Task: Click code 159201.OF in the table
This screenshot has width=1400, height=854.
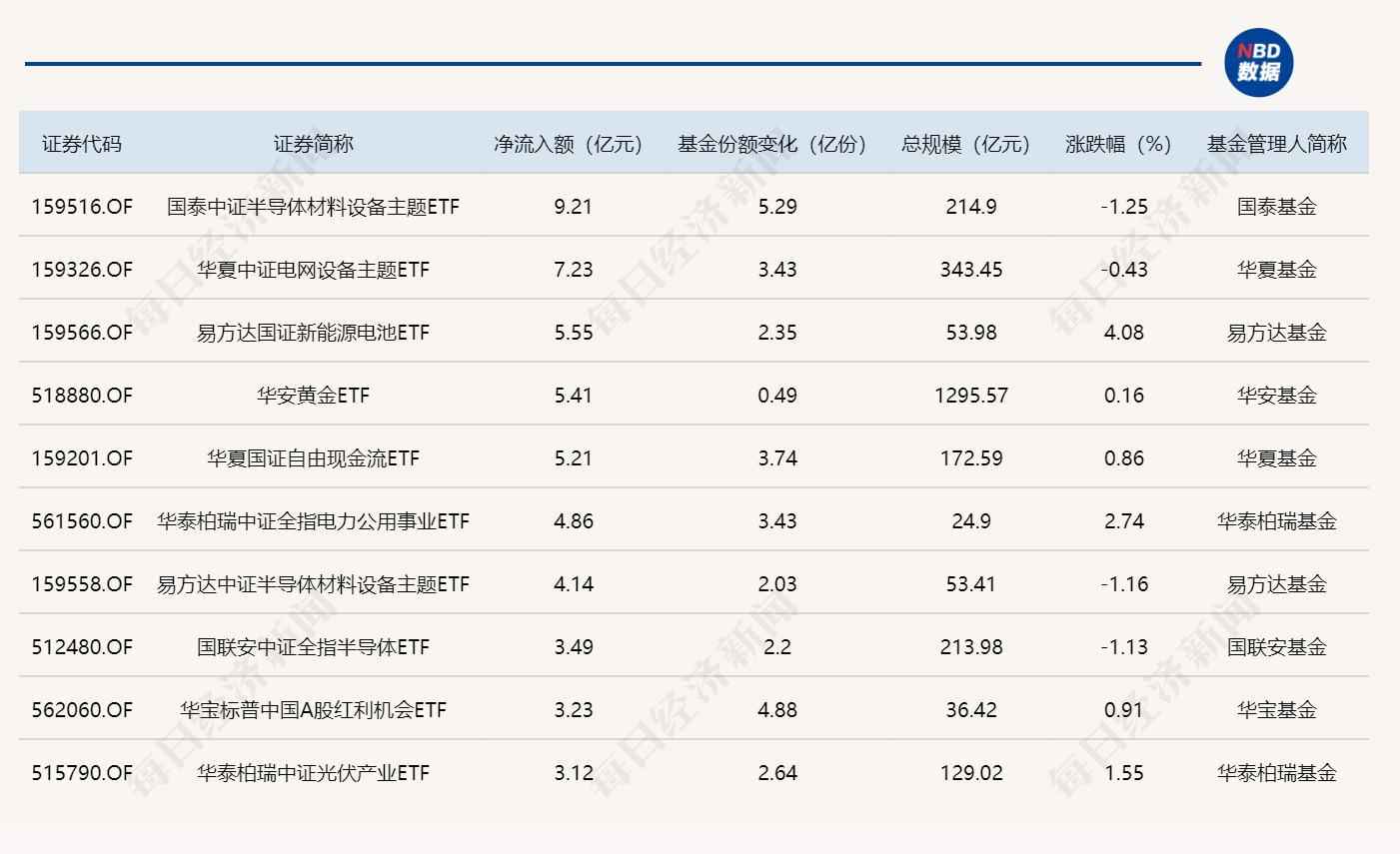Action: click(x=81, y=458)
